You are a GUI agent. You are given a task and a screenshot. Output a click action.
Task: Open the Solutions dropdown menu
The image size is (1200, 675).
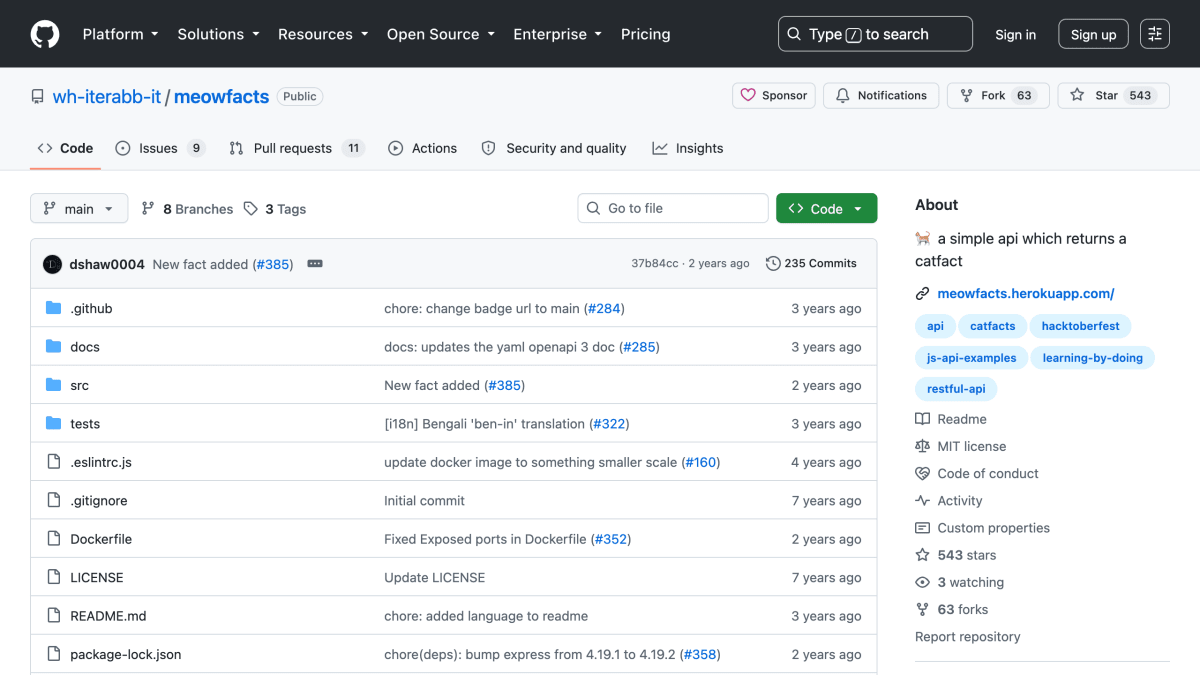point(218,34)
